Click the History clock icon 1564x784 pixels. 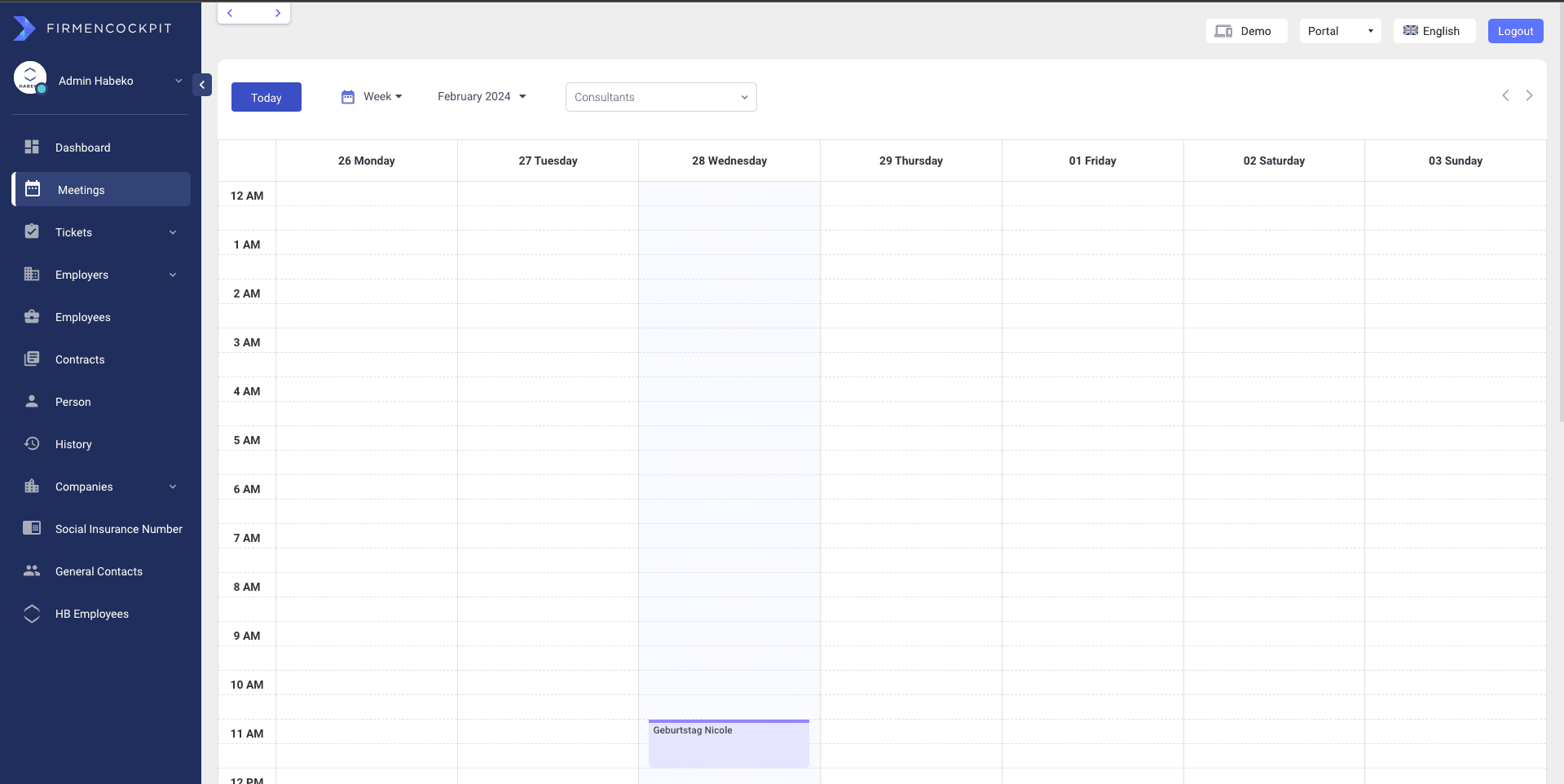pos(32,443)
